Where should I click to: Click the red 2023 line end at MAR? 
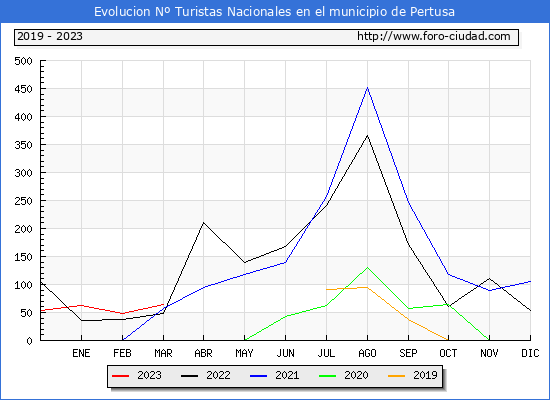point(163,304)
